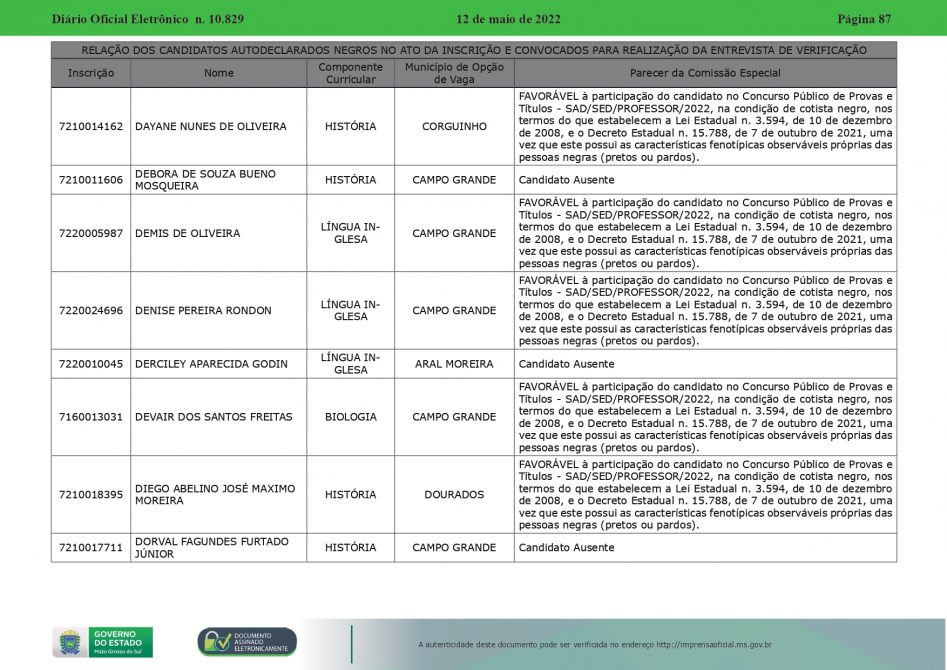The height and width of the screenshot is (670, 947).
Task: Click the Documento Assinado Eletronicamente badge
Action: click(x=247, y=642)
